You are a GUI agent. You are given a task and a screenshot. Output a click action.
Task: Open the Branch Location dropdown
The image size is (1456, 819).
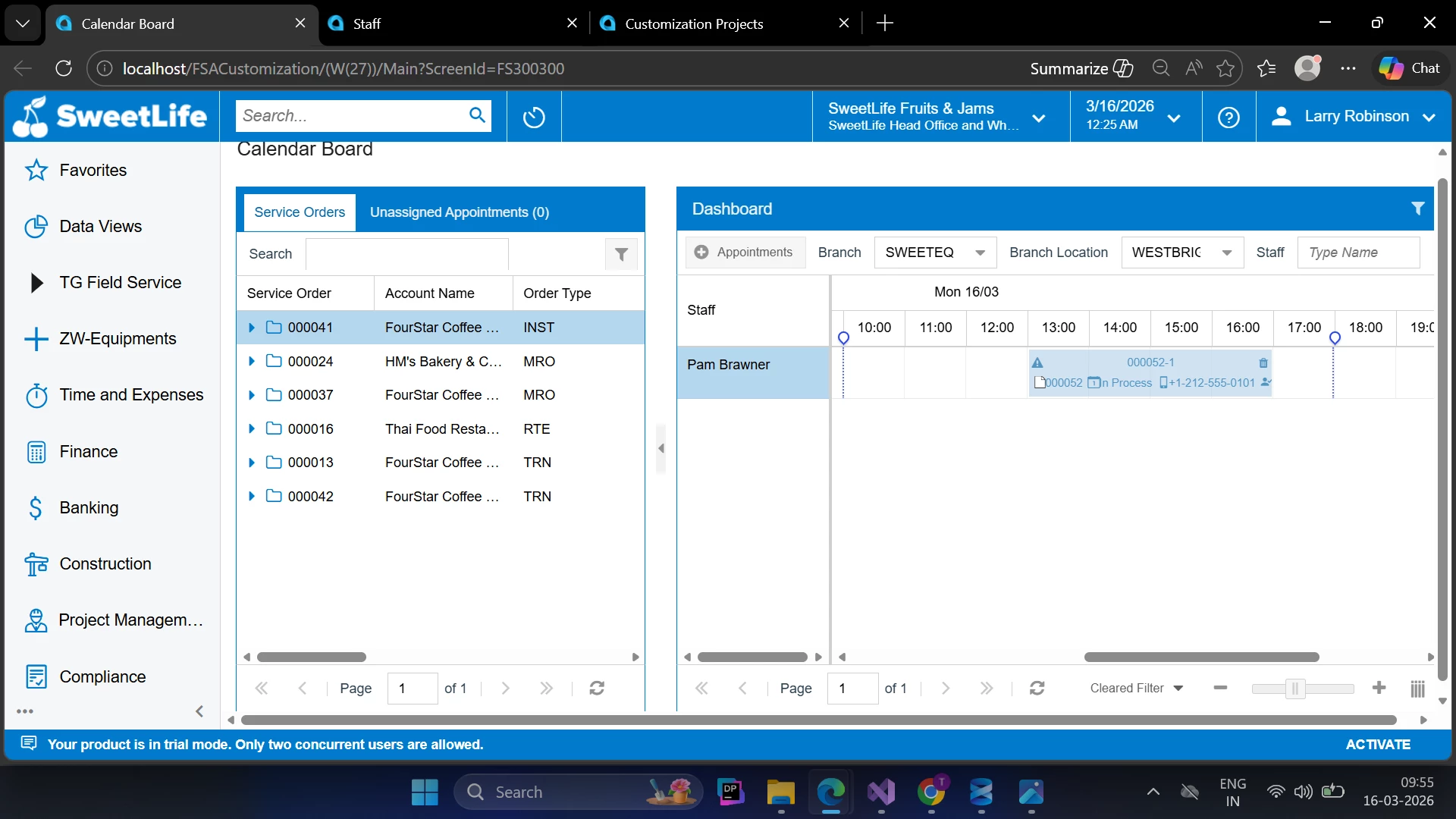click(1226, 253)
